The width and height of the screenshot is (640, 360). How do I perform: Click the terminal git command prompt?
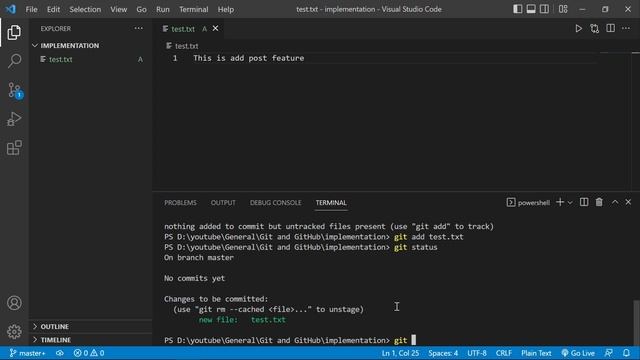pos(290,340)
